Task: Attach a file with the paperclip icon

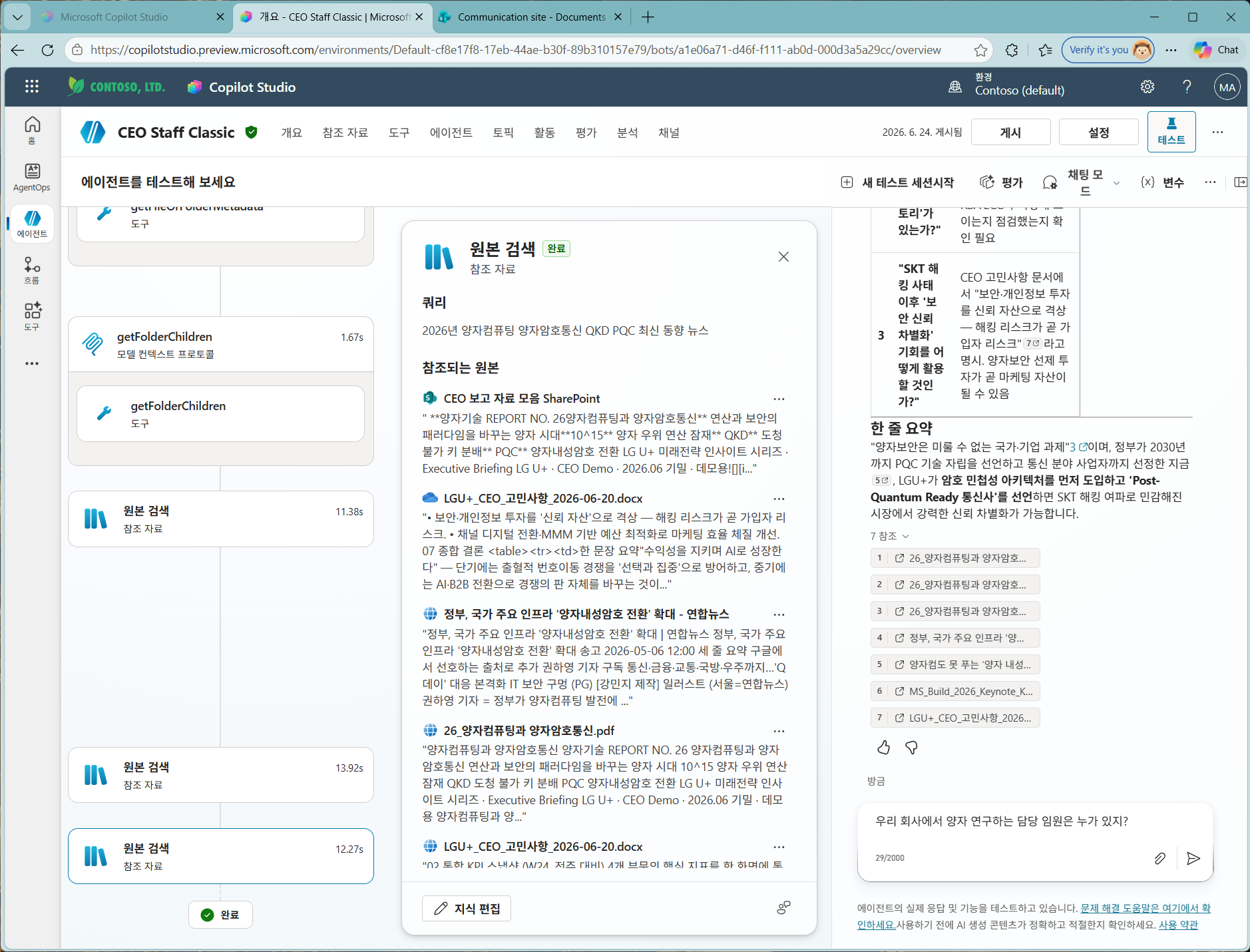Action: [x=1159, y=858]
